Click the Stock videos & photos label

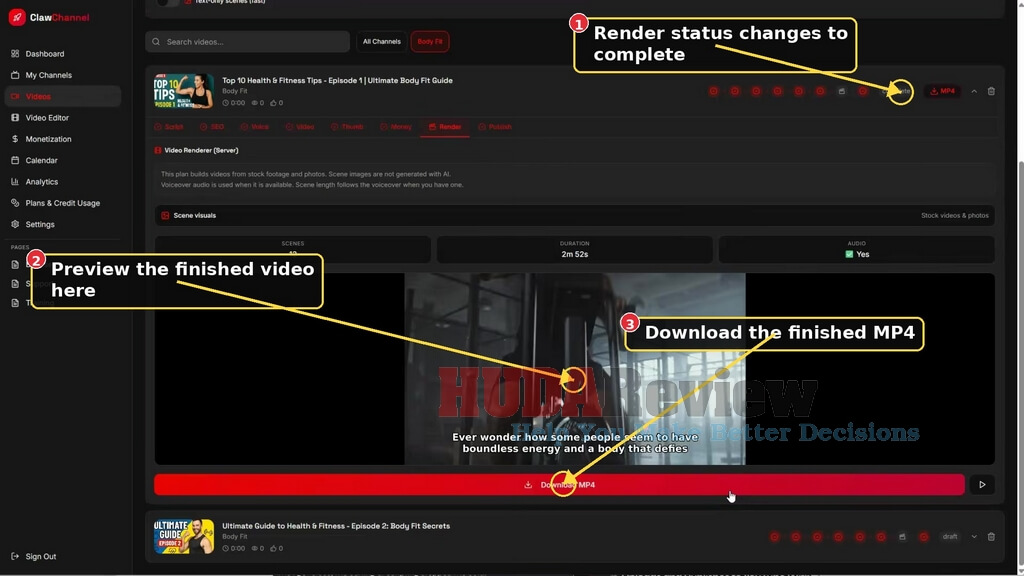954,216
